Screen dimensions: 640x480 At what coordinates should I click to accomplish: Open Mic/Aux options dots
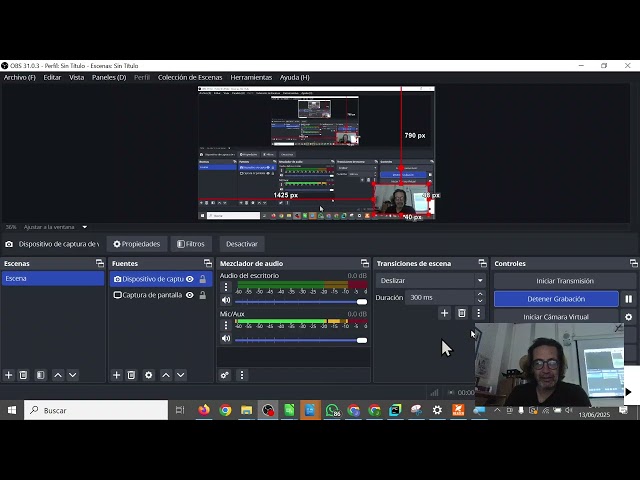226,325
